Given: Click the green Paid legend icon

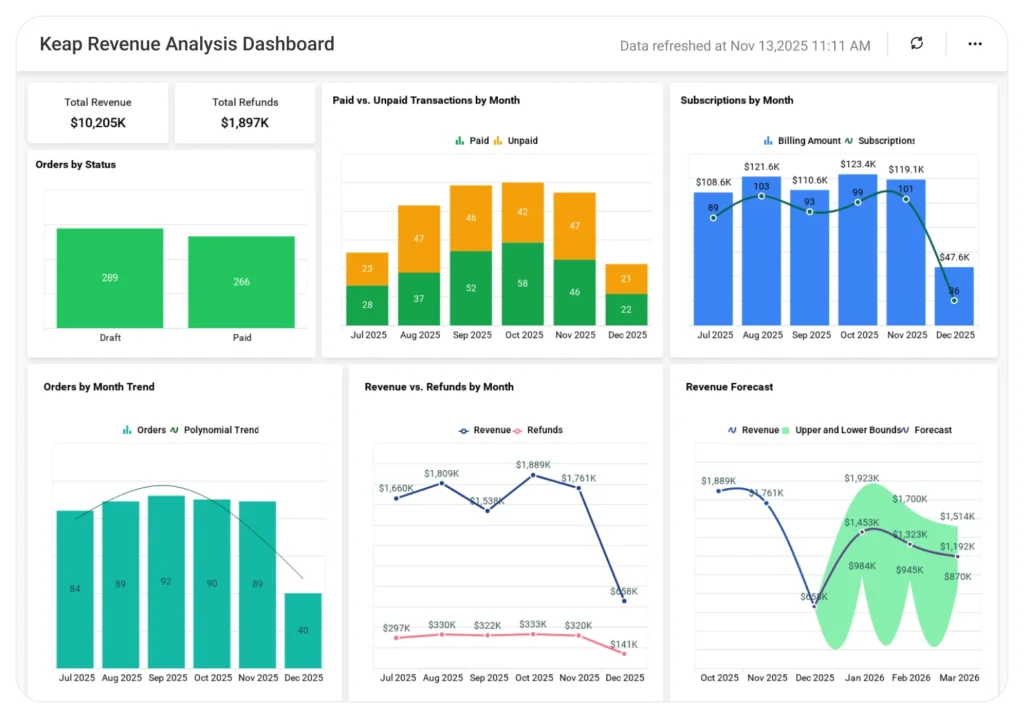Looking at the screenshot, I should point(460,141).
